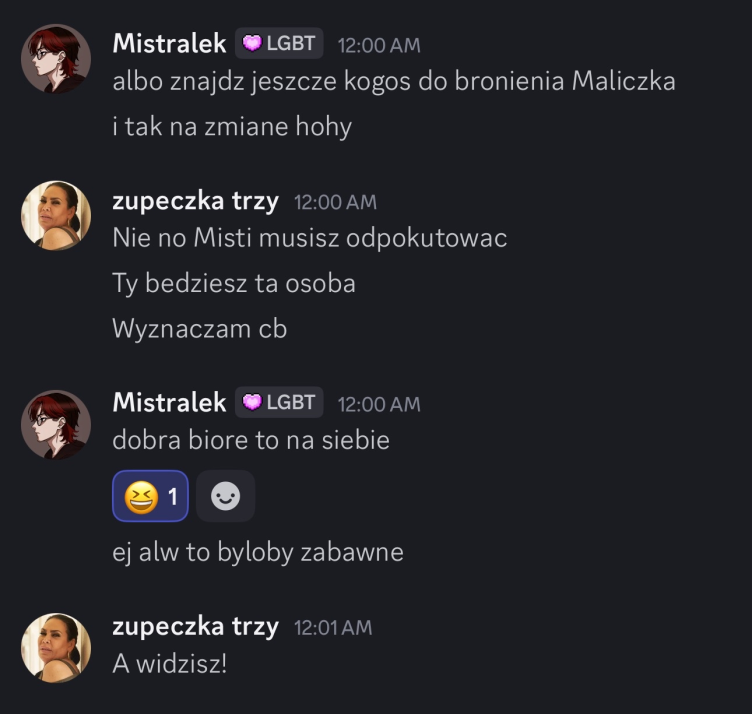Click the add reaction smiley button
Viewport: 752px width, 714px height.
click(225, 496)
